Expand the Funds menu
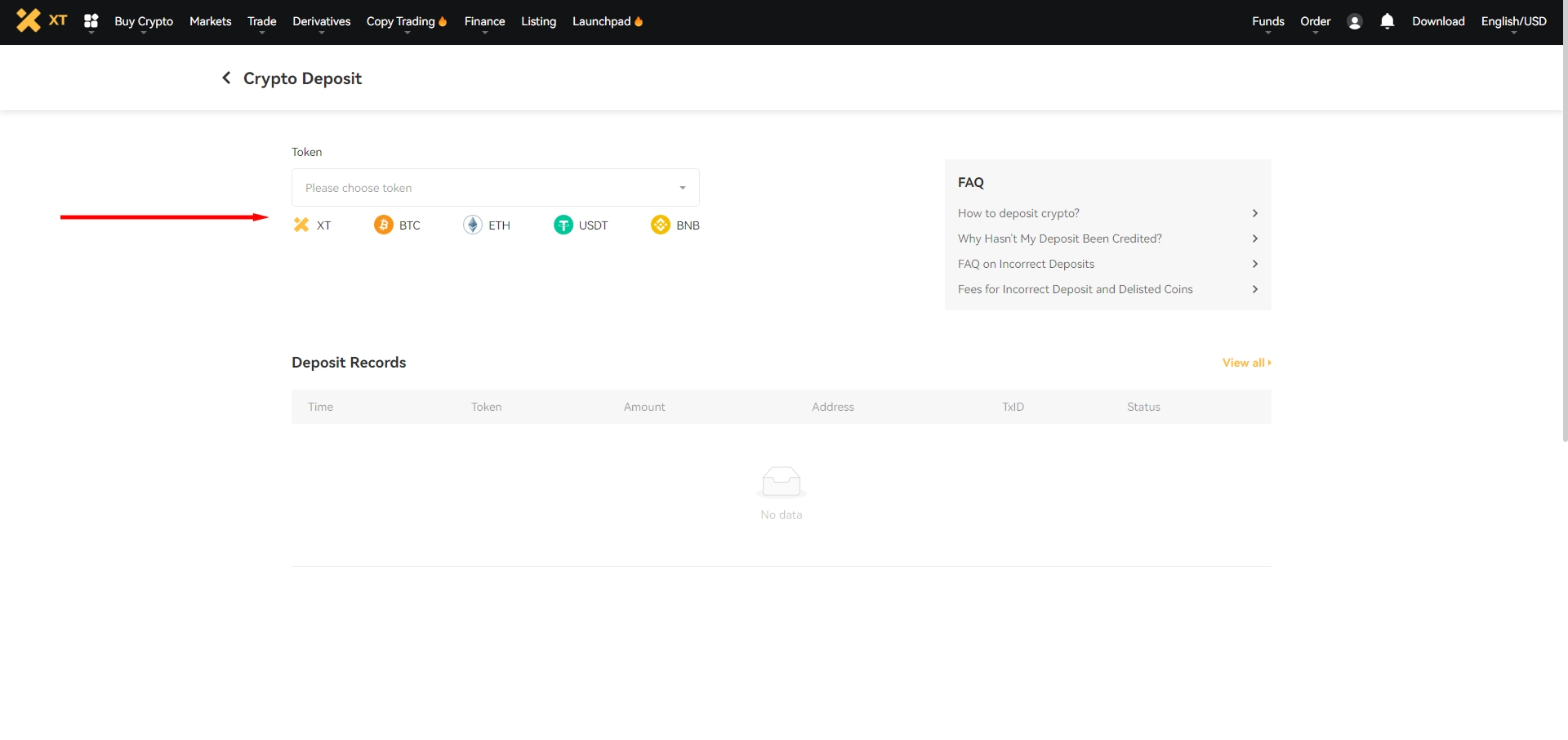 (1268, 21)
